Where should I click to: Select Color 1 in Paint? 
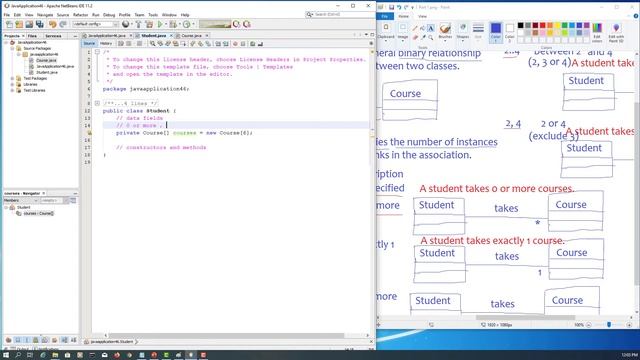(496, 33)
